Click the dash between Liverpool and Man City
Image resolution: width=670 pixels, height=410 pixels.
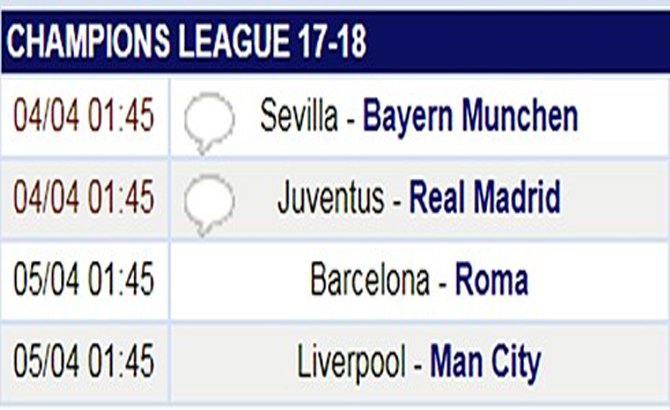click(x=418, y=366)
